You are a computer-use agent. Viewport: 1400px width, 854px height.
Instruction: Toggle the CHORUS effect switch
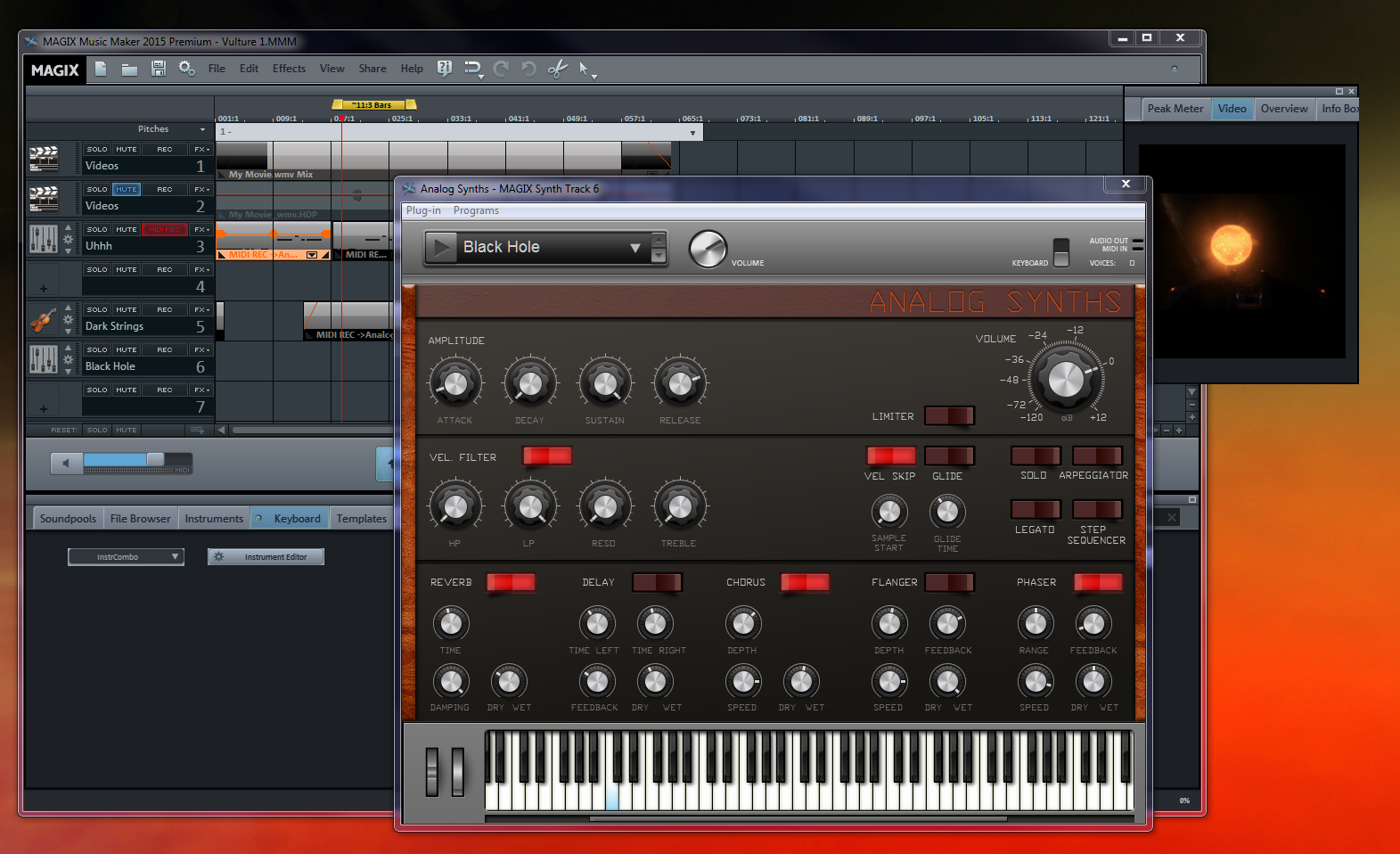click(805, 582)
